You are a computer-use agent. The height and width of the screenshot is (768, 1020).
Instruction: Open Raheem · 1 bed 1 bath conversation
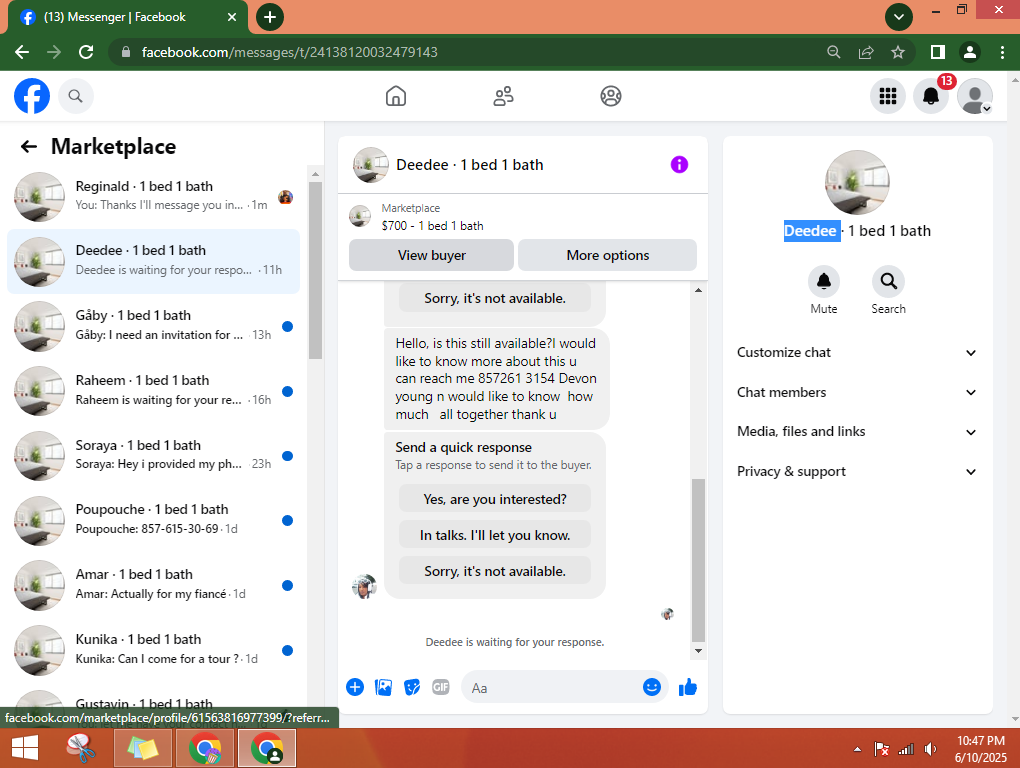pos(154,391)
